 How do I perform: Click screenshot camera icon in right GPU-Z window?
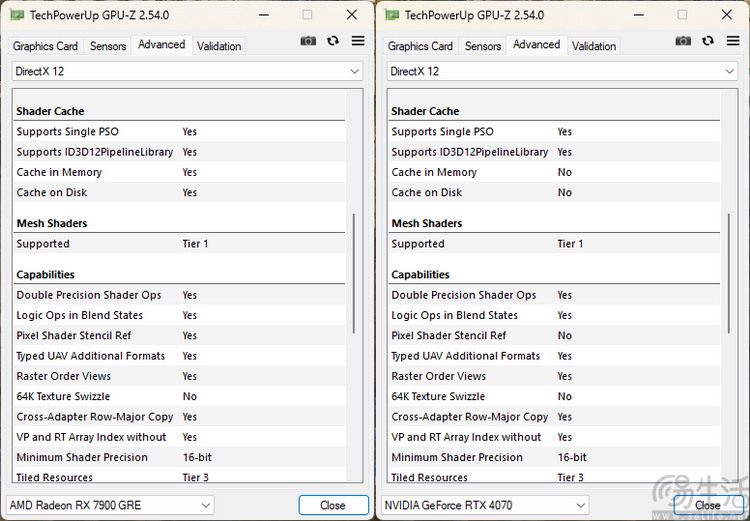tap(683, 41)
